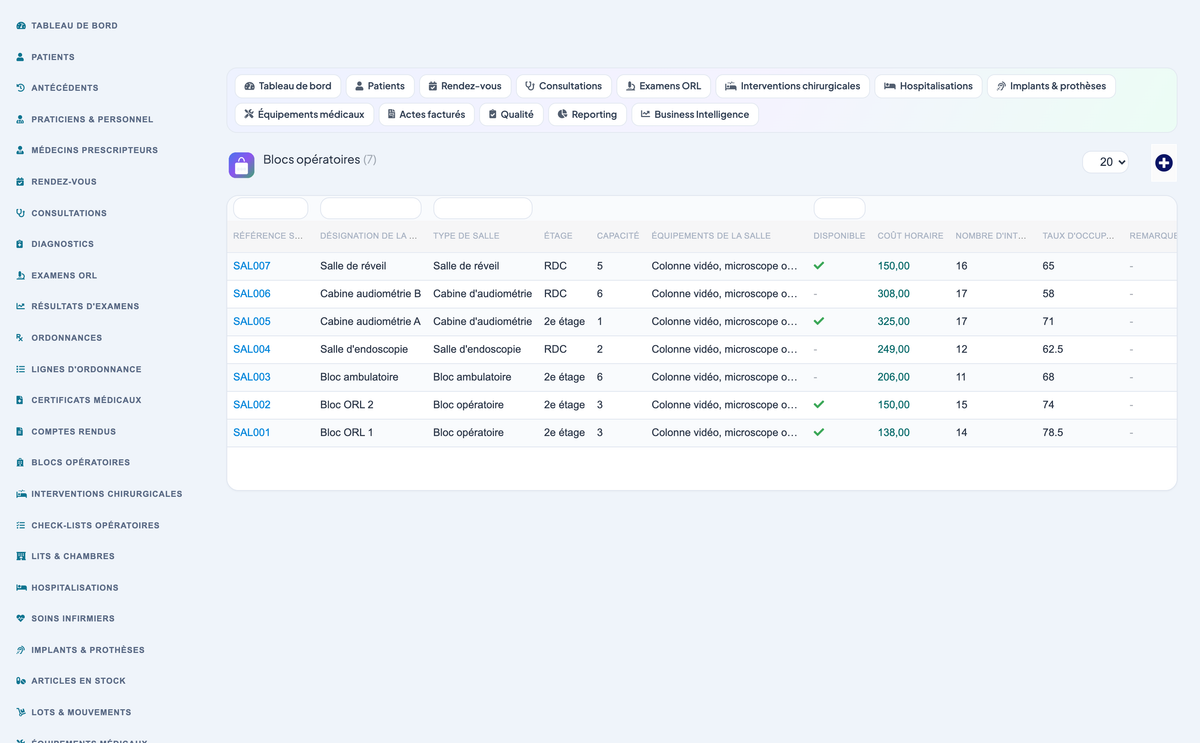The image size is (1200, 743).
Task: Open the Tableau de bord top tab
Action: (288, 86)
